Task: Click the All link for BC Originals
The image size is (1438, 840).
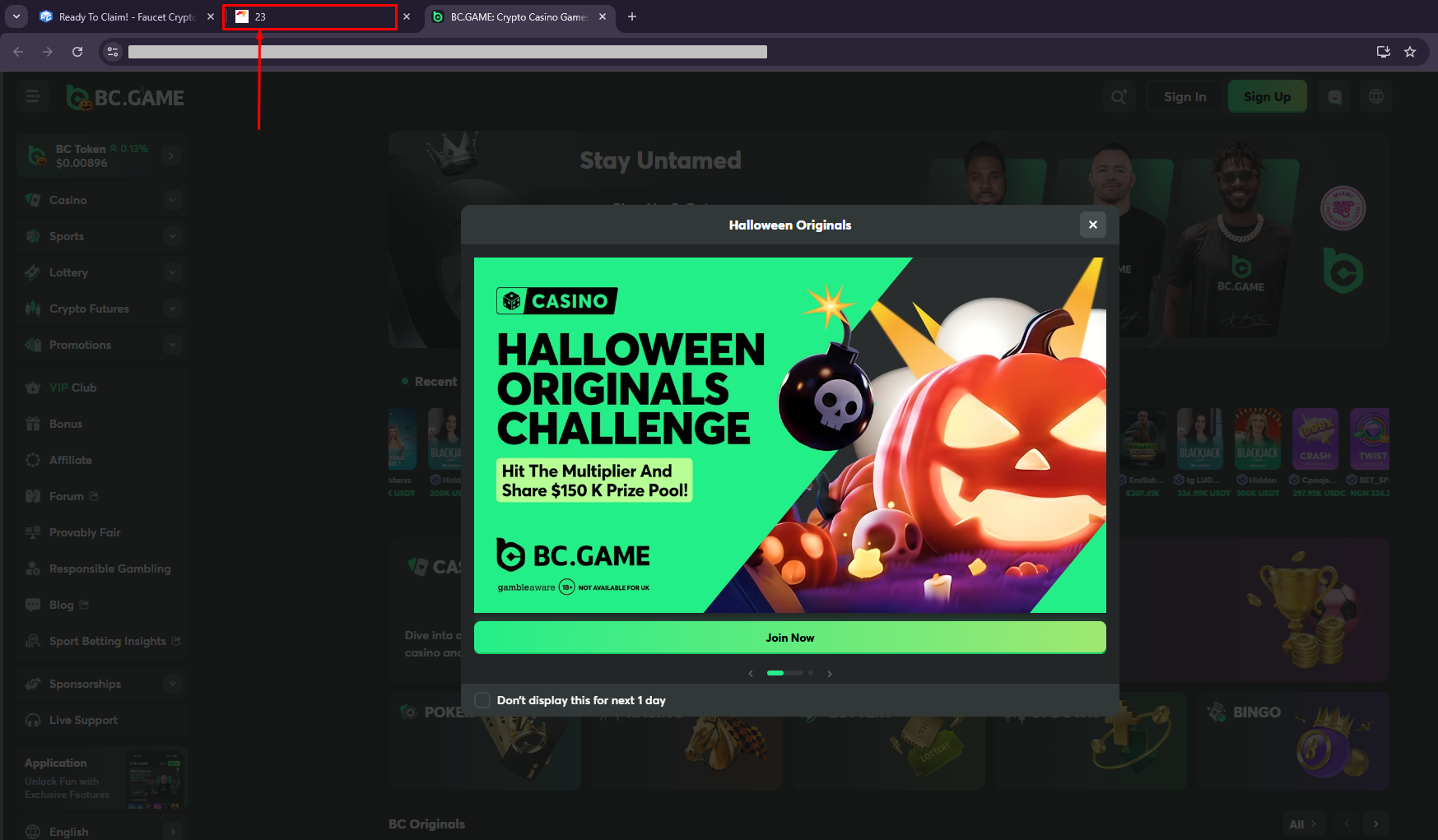Action: (x=1302, y=824)
